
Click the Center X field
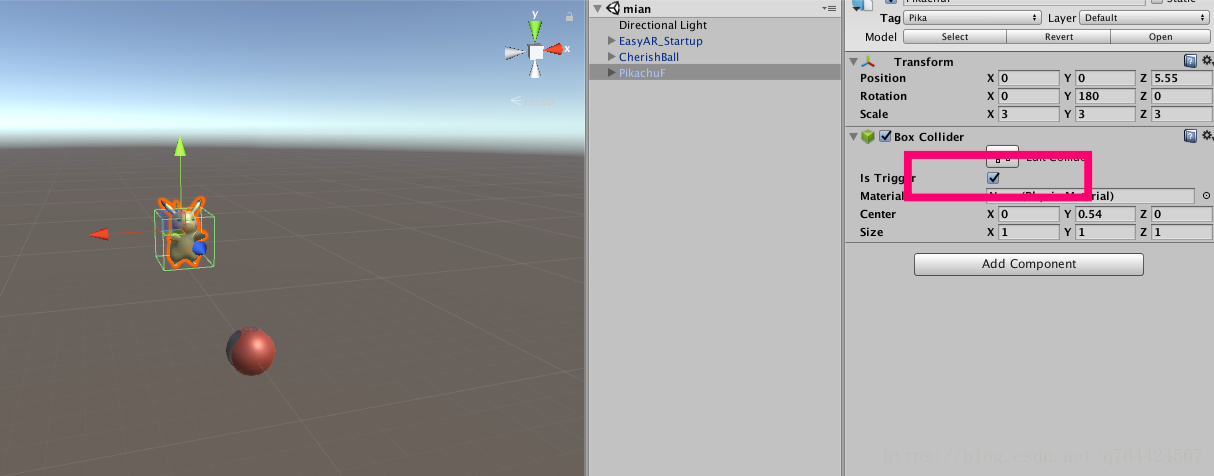[x=1027, y=214]
